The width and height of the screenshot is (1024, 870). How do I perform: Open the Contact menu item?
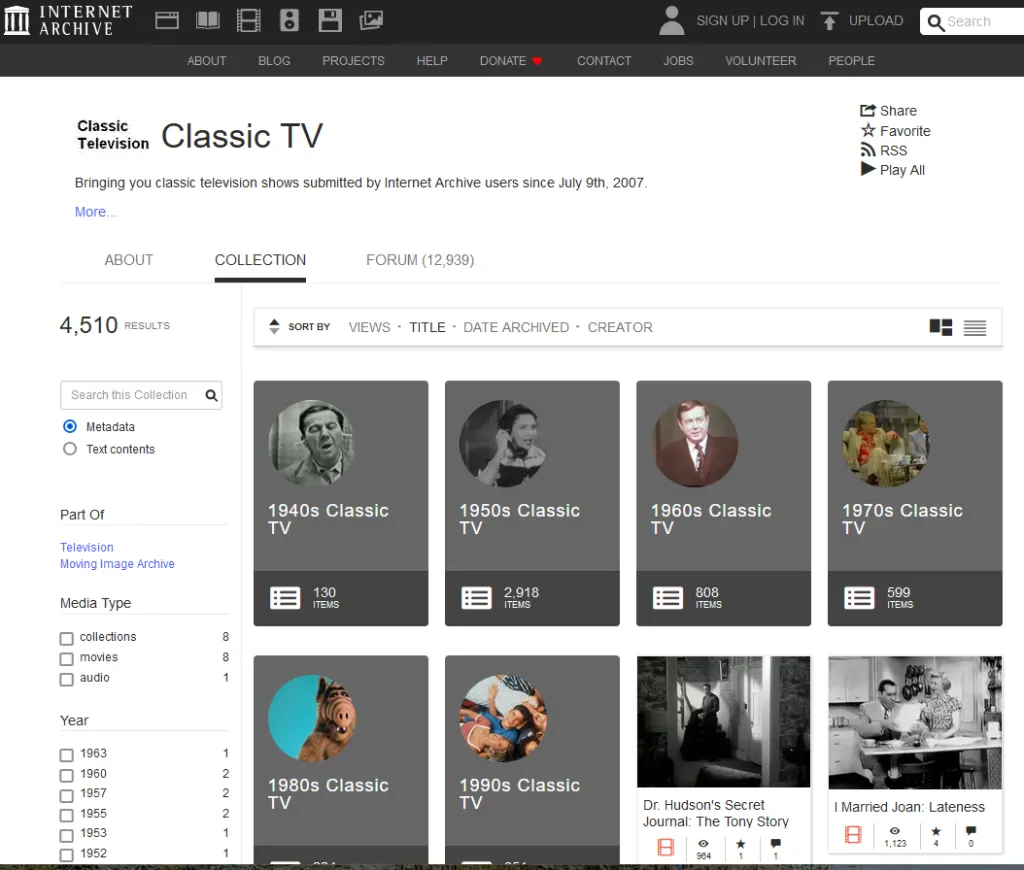tap(604, 61)
